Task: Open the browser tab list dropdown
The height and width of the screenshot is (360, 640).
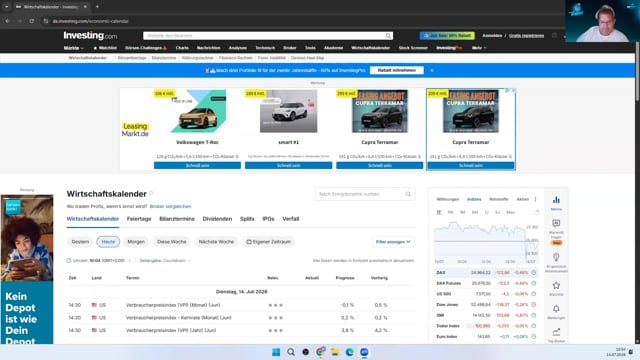Action: tap(7, 7)
